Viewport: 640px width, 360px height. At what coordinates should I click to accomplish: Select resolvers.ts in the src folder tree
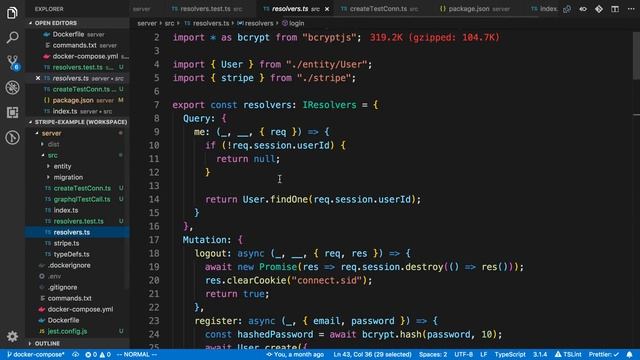[x=78, y=232]
